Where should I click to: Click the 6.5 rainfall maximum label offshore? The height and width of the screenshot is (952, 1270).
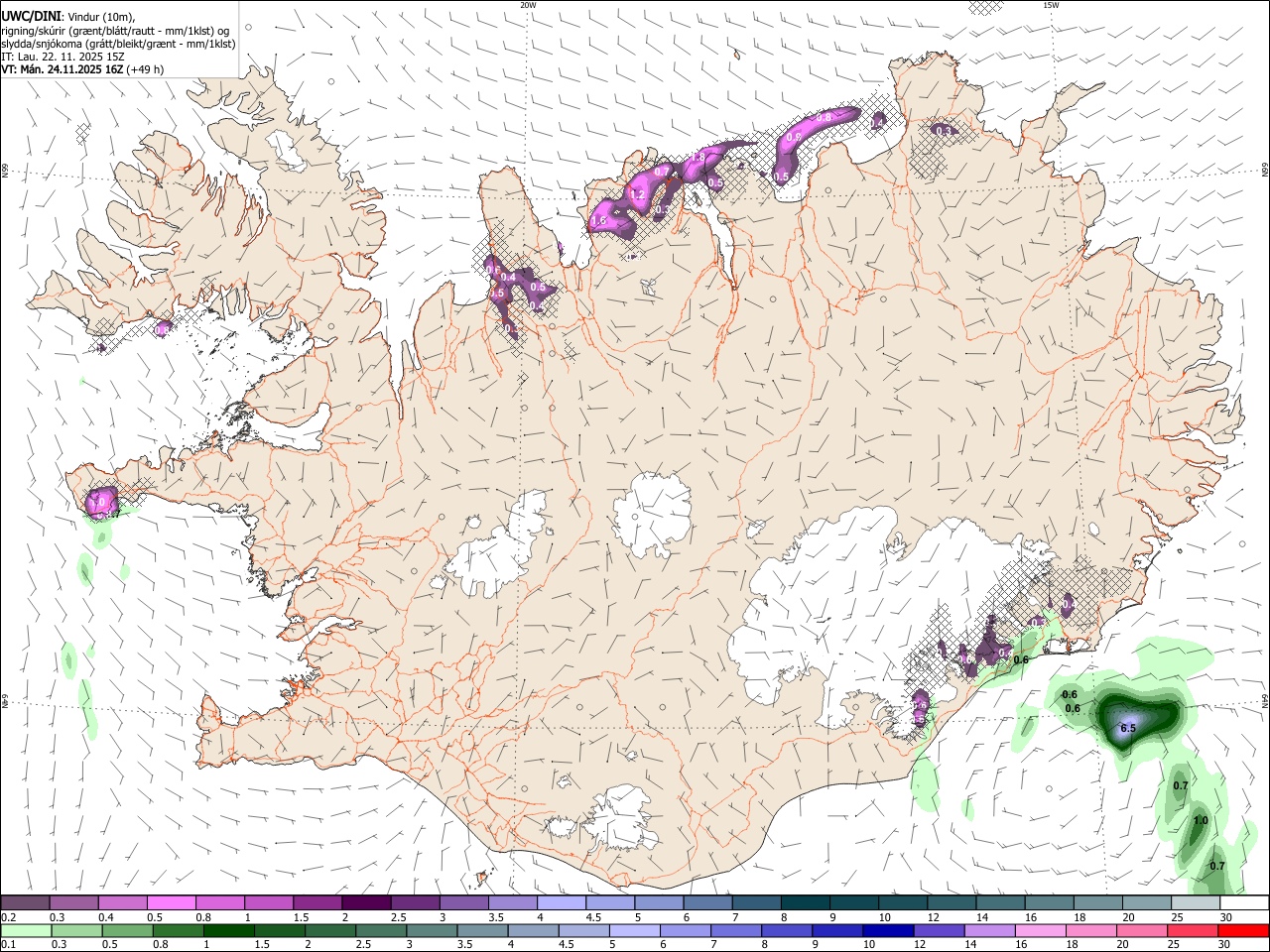1127,728
